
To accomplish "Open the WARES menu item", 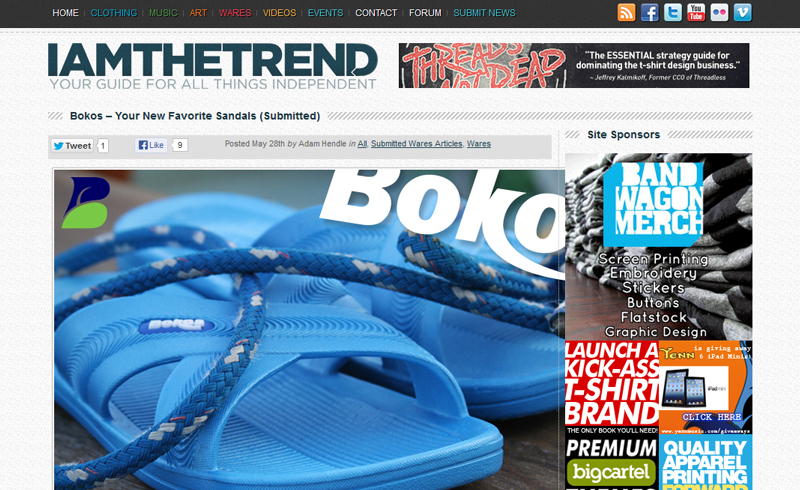I will pos(235,13).
